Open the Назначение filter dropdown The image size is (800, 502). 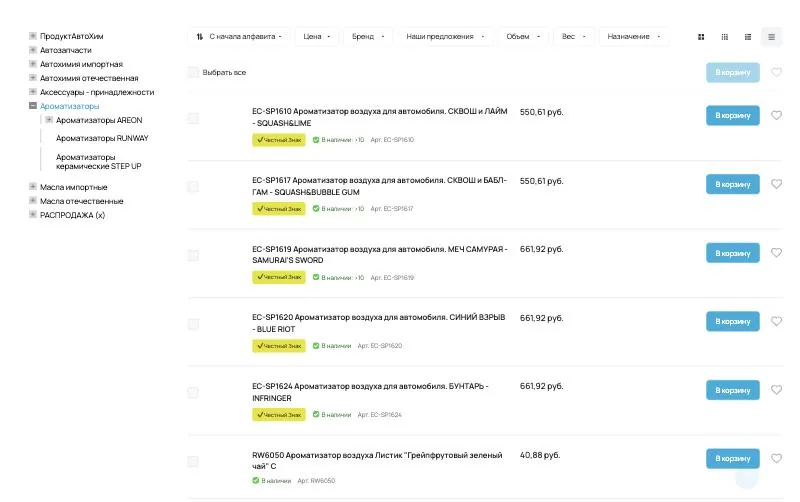coord(634,37)
